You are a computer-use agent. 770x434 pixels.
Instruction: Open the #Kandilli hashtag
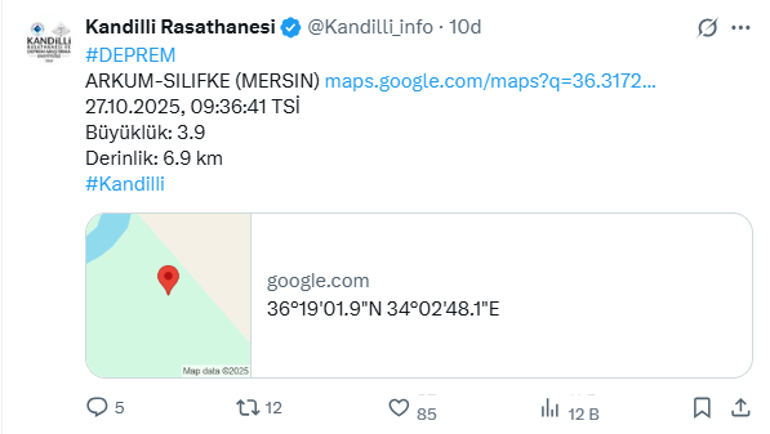tap(125, 183)
